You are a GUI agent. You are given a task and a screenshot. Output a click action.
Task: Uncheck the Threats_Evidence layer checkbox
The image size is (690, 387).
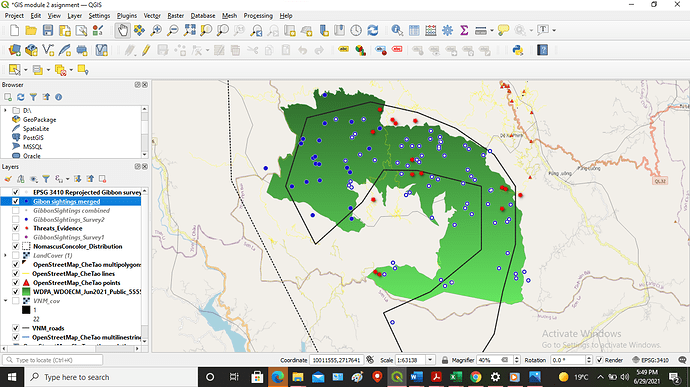tap(16, 228)
